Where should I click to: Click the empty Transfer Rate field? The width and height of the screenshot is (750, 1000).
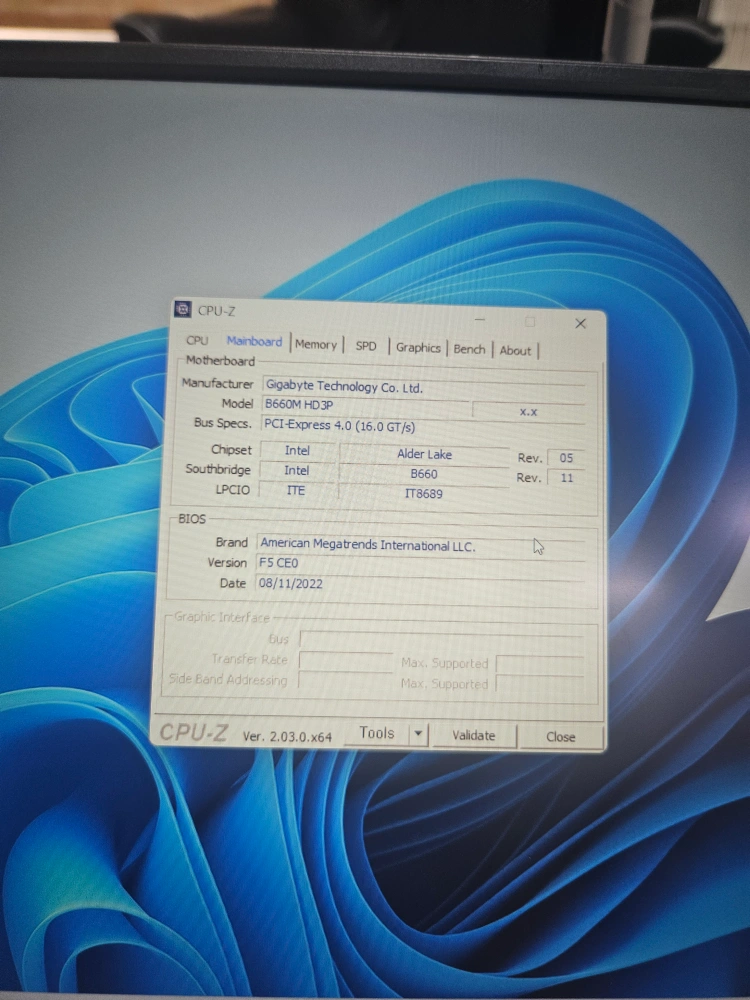pos(346,661)
